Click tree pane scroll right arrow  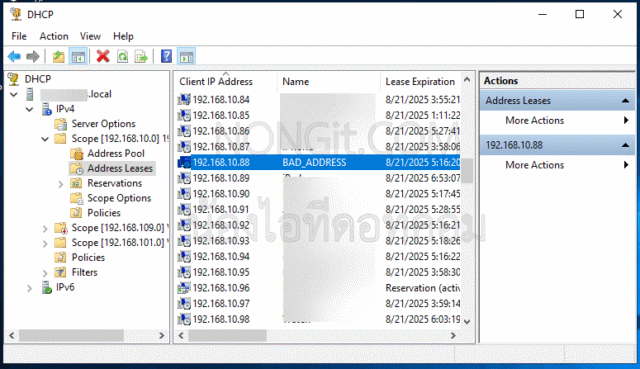point(162,336)
